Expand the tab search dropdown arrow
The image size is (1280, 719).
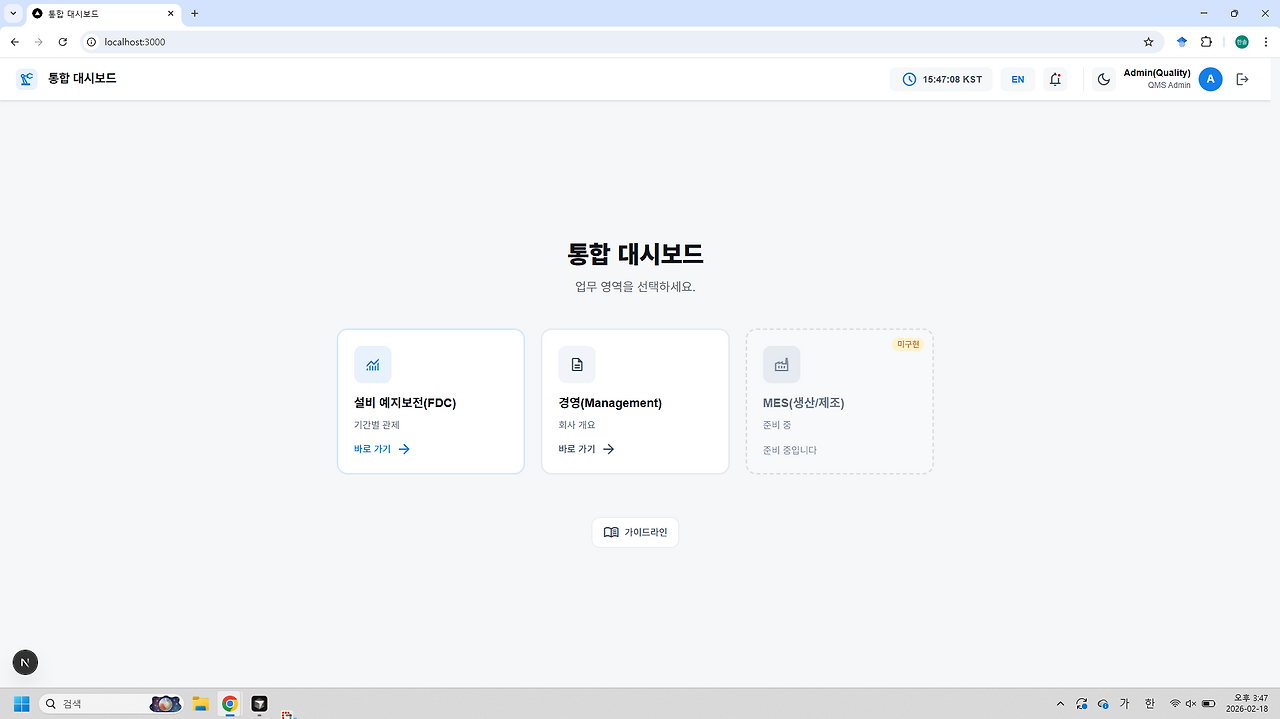(x=13, y=14)
